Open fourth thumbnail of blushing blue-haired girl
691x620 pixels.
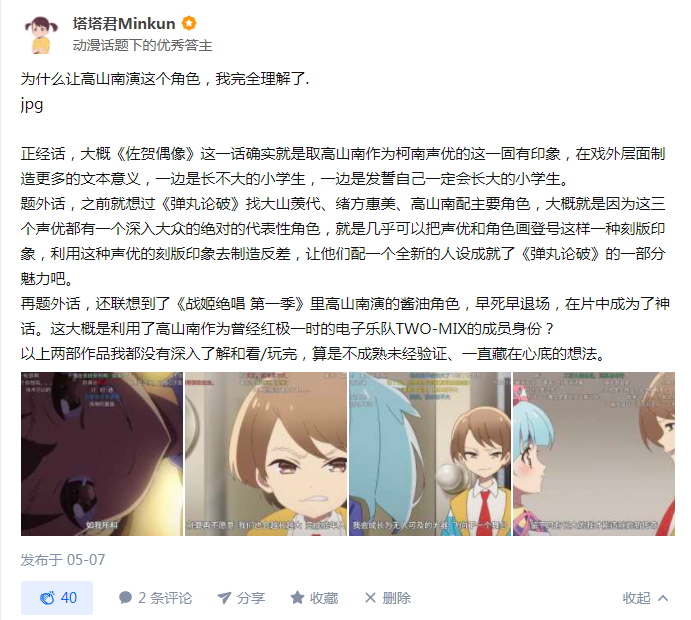click(x=594, y=454)
